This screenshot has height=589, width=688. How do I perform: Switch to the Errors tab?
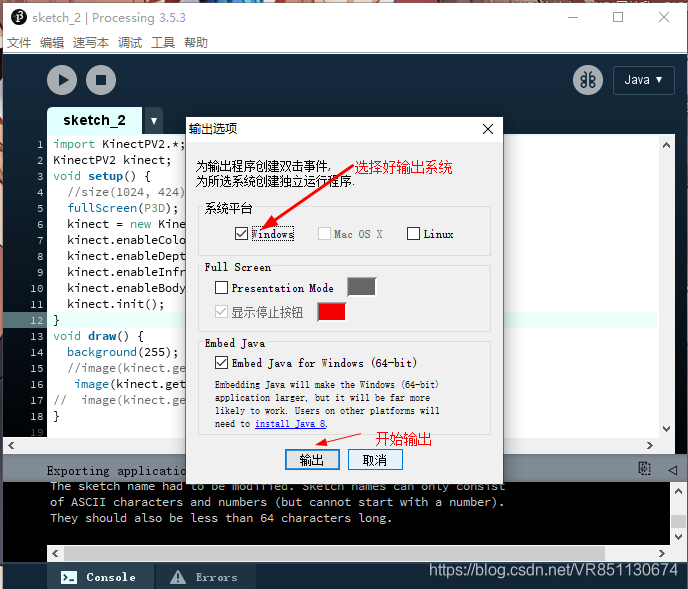coord(204,577)
